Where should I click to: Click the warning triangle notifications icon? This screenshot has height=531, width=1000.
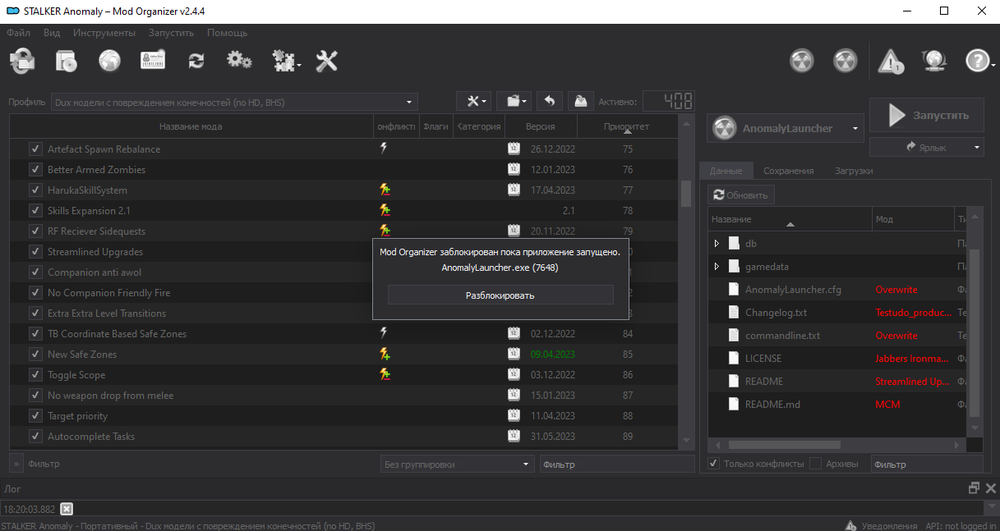pyautogui.click(x=891, y=61)
